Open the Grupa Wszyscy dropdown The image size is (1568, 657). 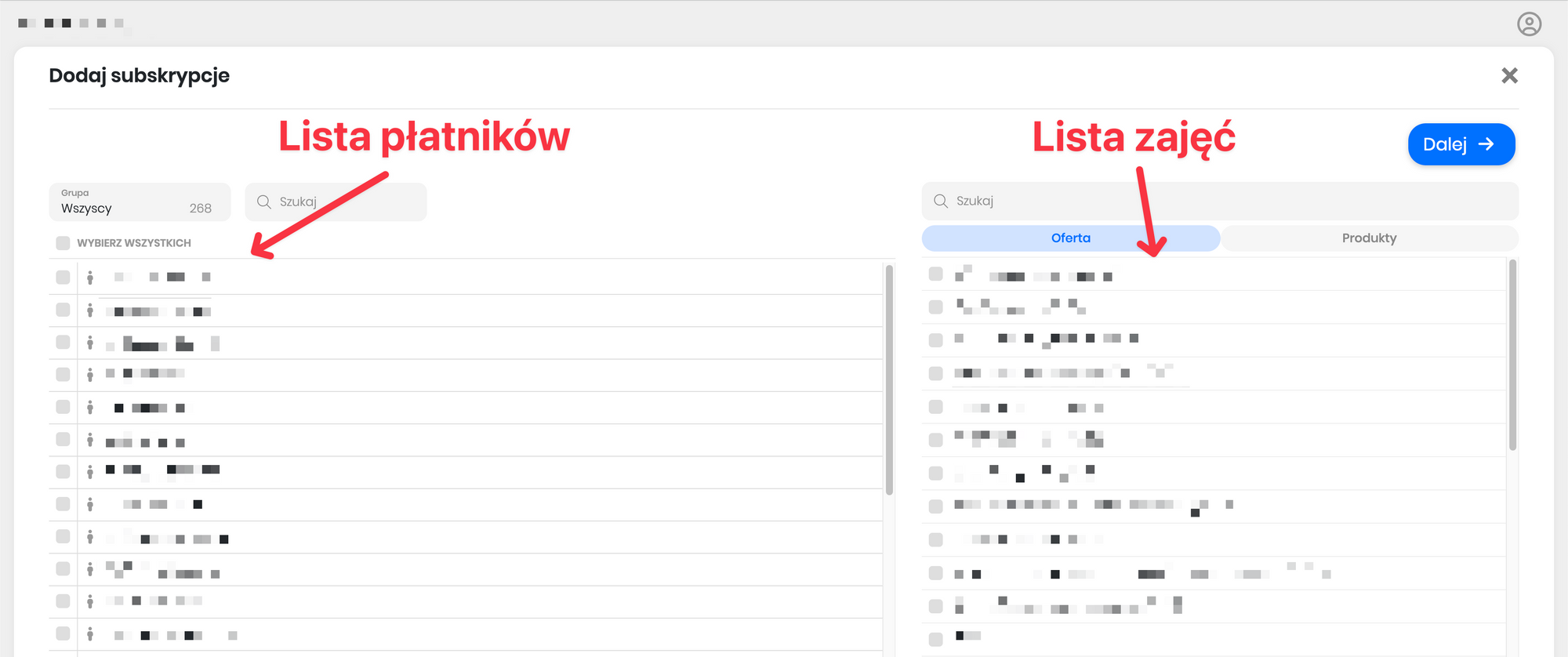(140, 202)
